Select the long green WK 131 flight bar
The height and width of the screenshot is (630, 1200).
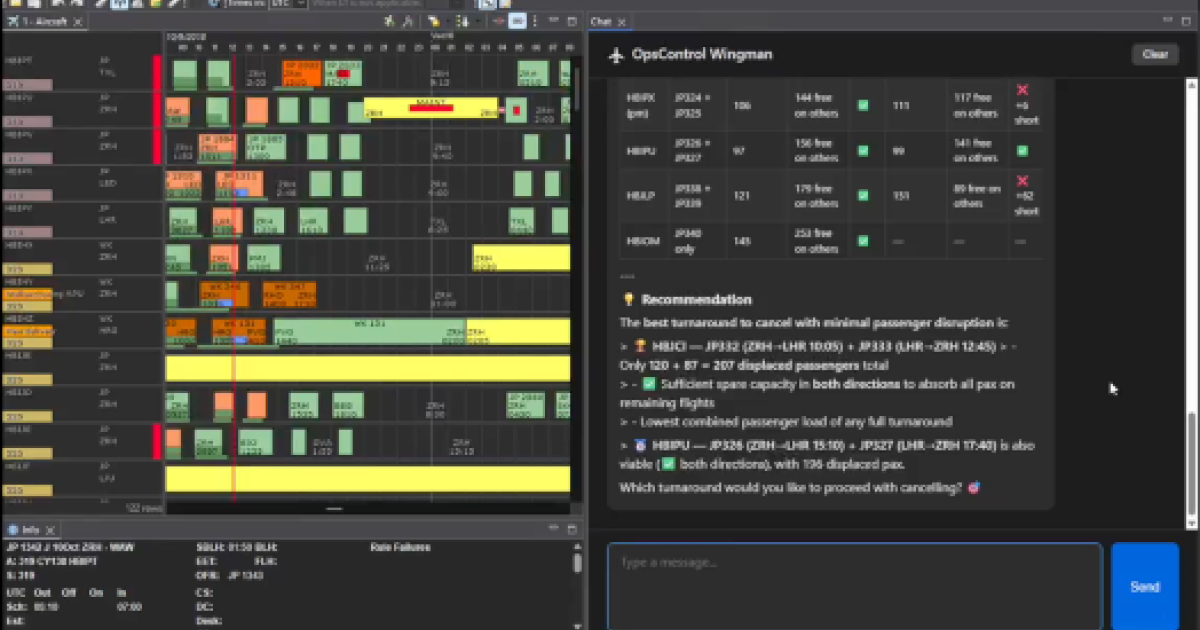(370, 332)
